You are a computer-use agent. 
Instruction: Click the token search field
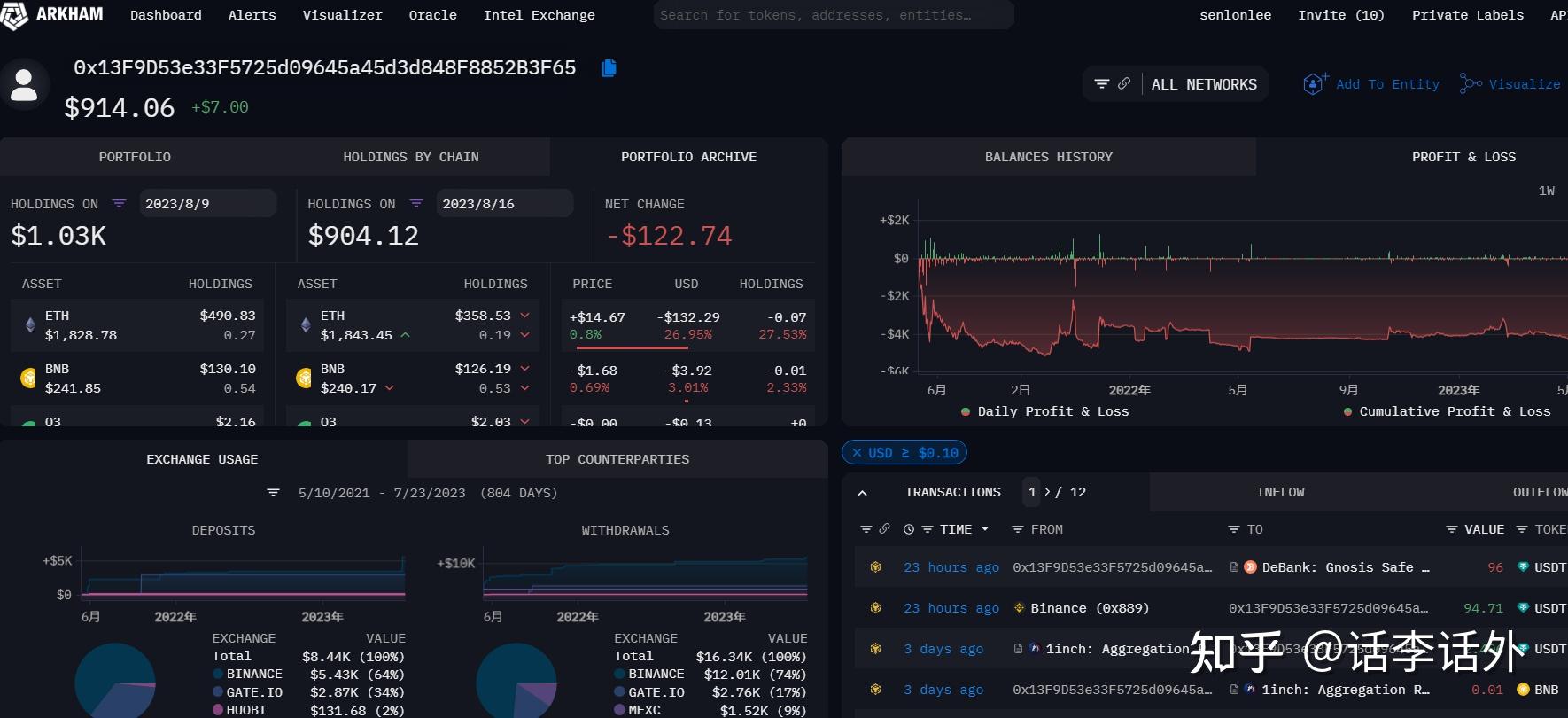(x=833, y=15)
